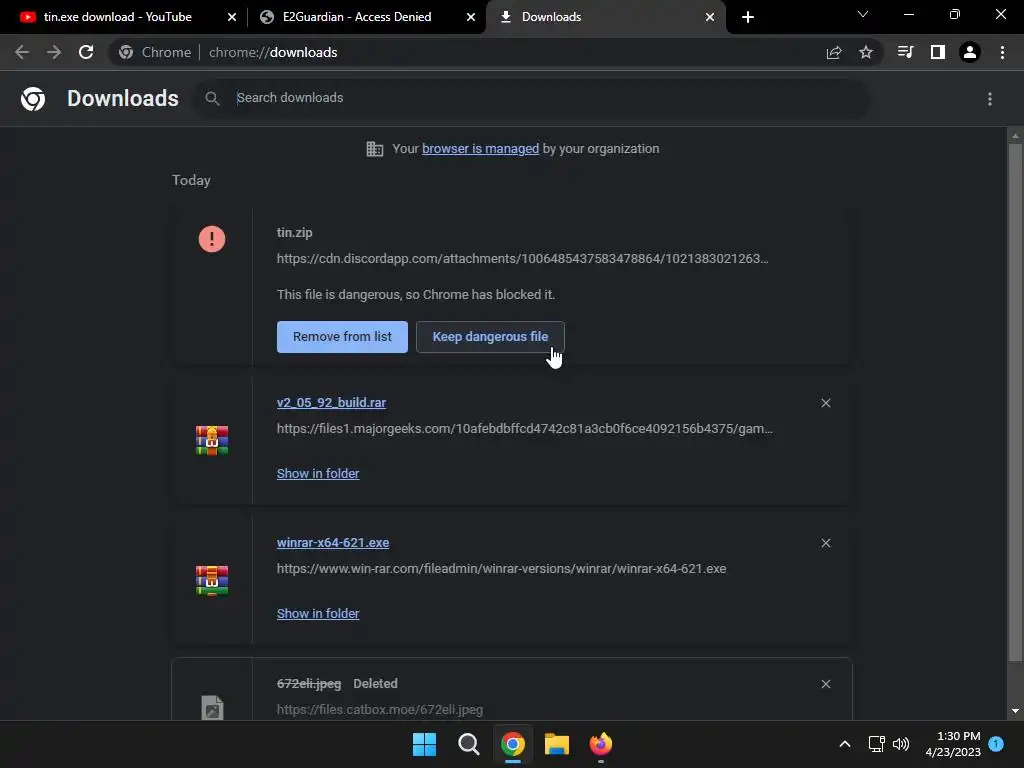Viewport: 1024px width, 768px height.
Task: Click the managed organization building icon
Action: [x=375, y=149]
